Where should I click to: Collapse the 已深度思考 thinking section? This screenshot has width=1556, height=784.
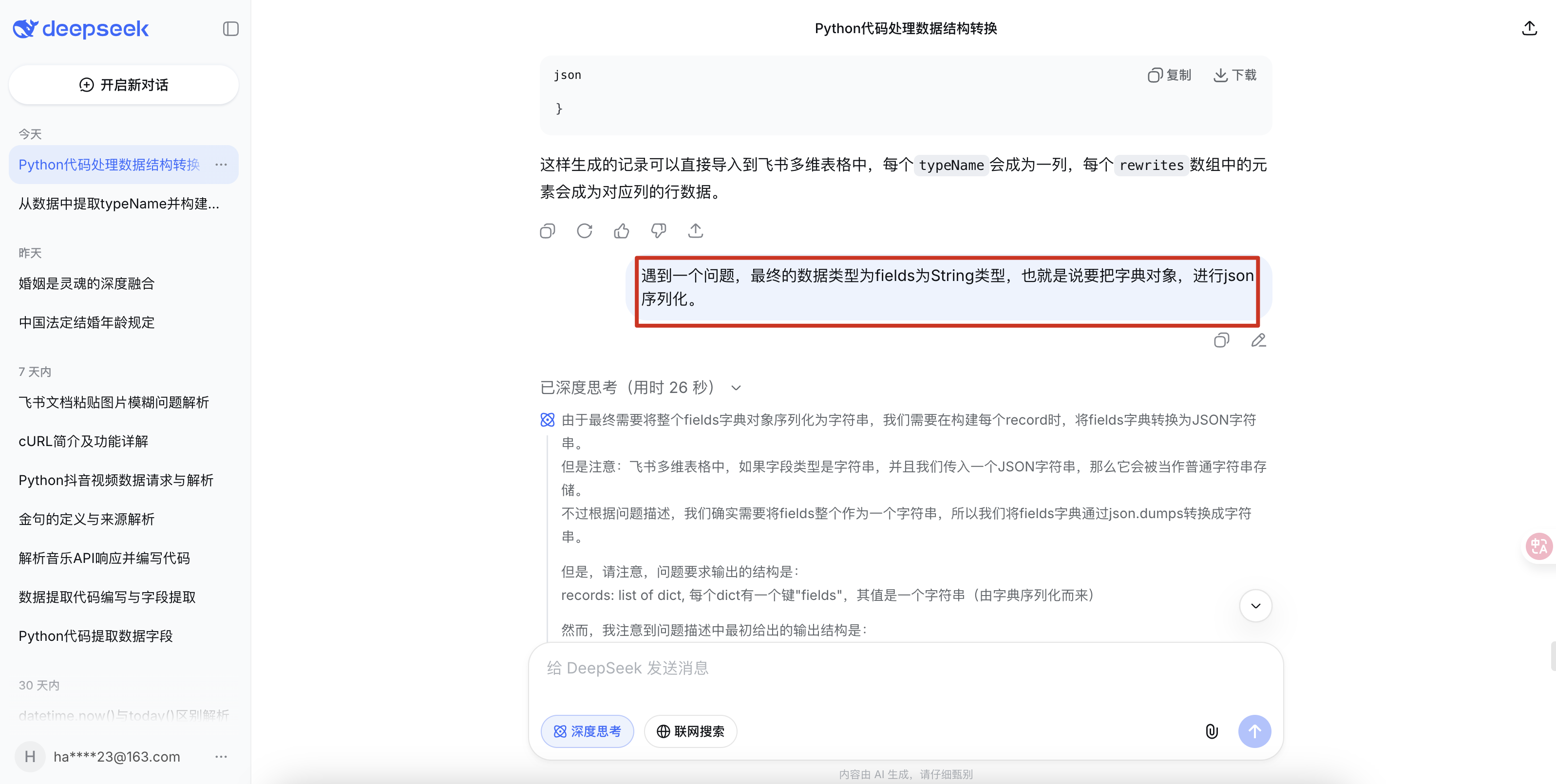click(736, 388)
